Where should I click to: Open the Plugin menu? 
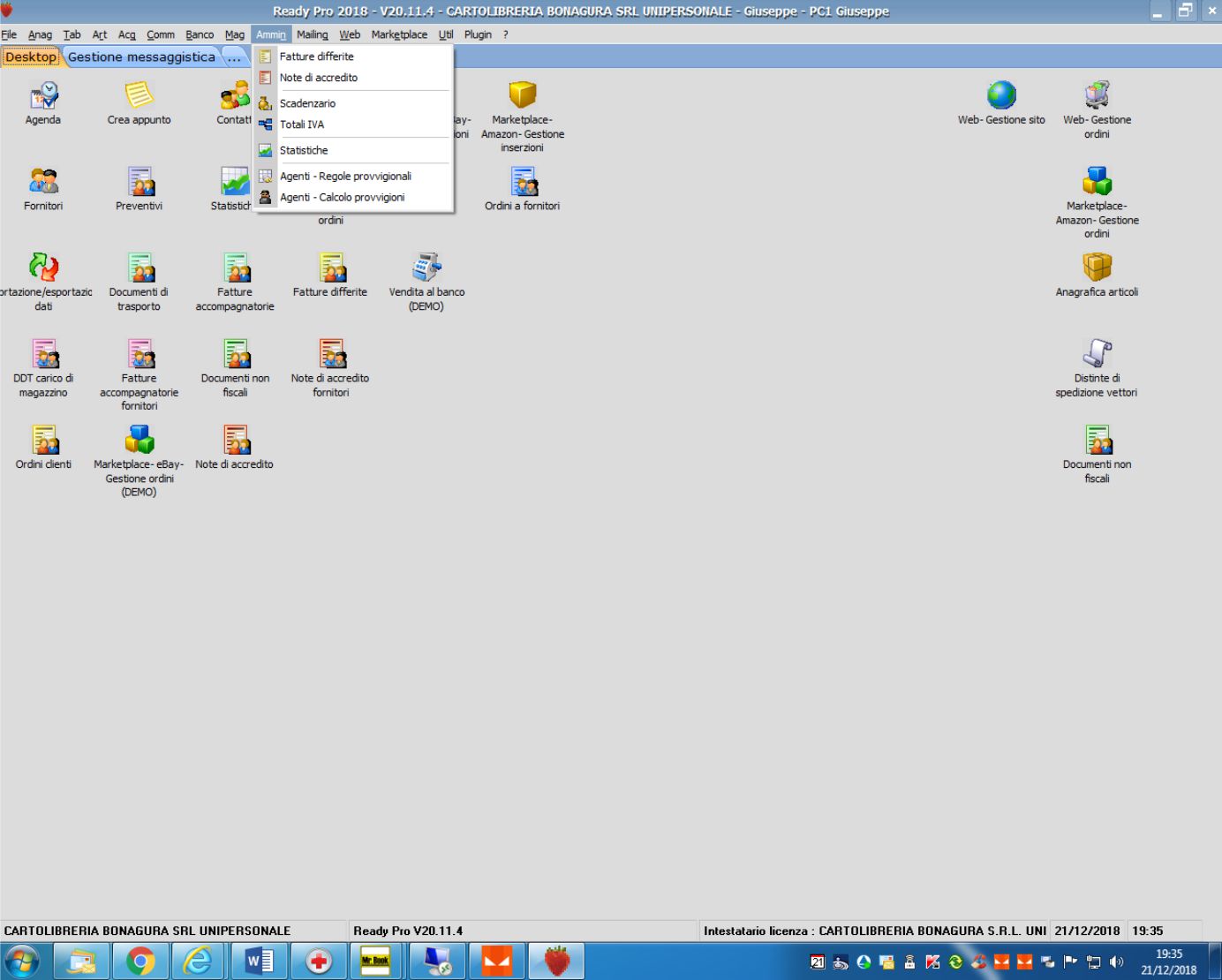coord(478,34)
